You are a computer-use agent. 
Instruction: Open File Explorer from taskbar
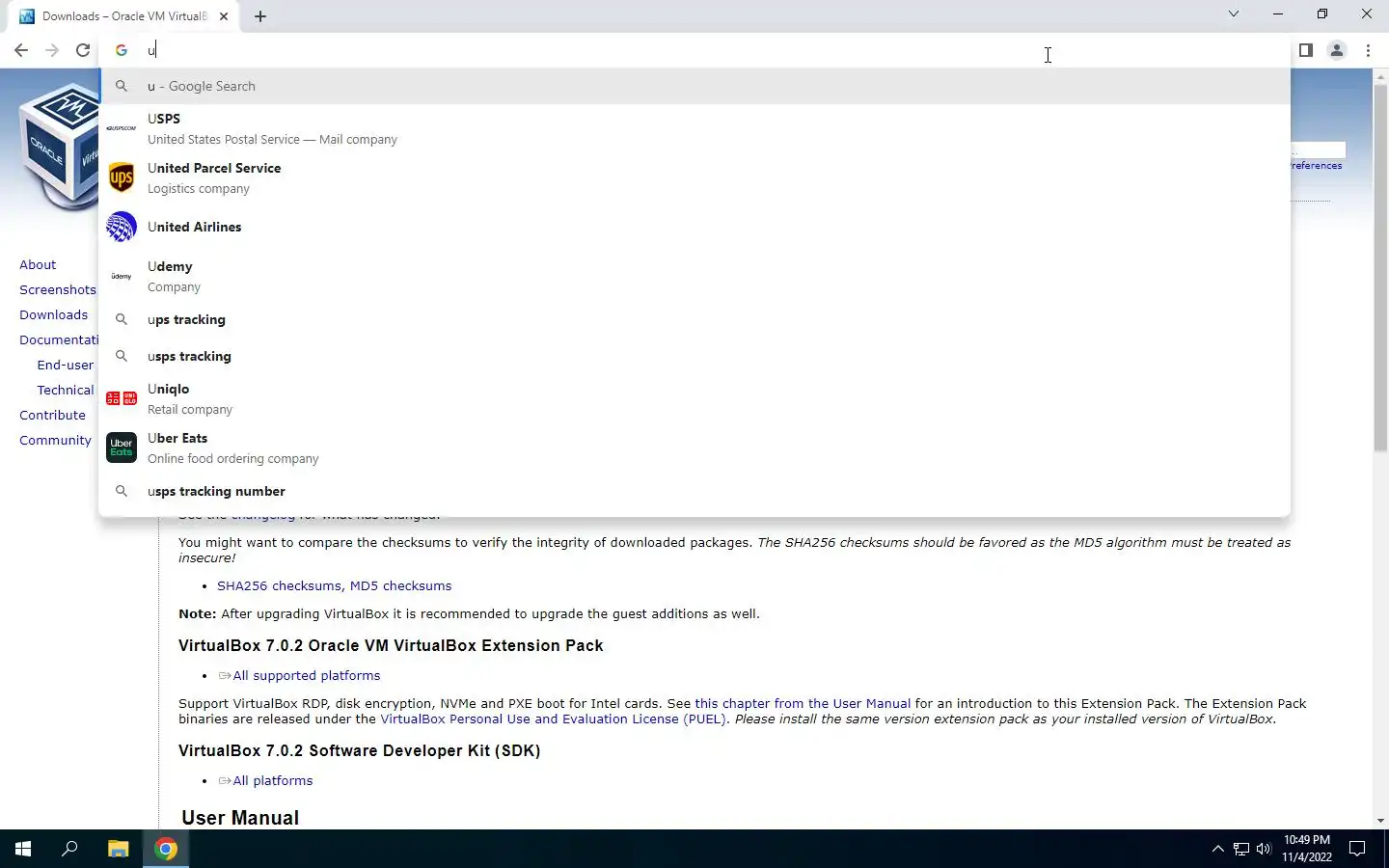point(118,849)
